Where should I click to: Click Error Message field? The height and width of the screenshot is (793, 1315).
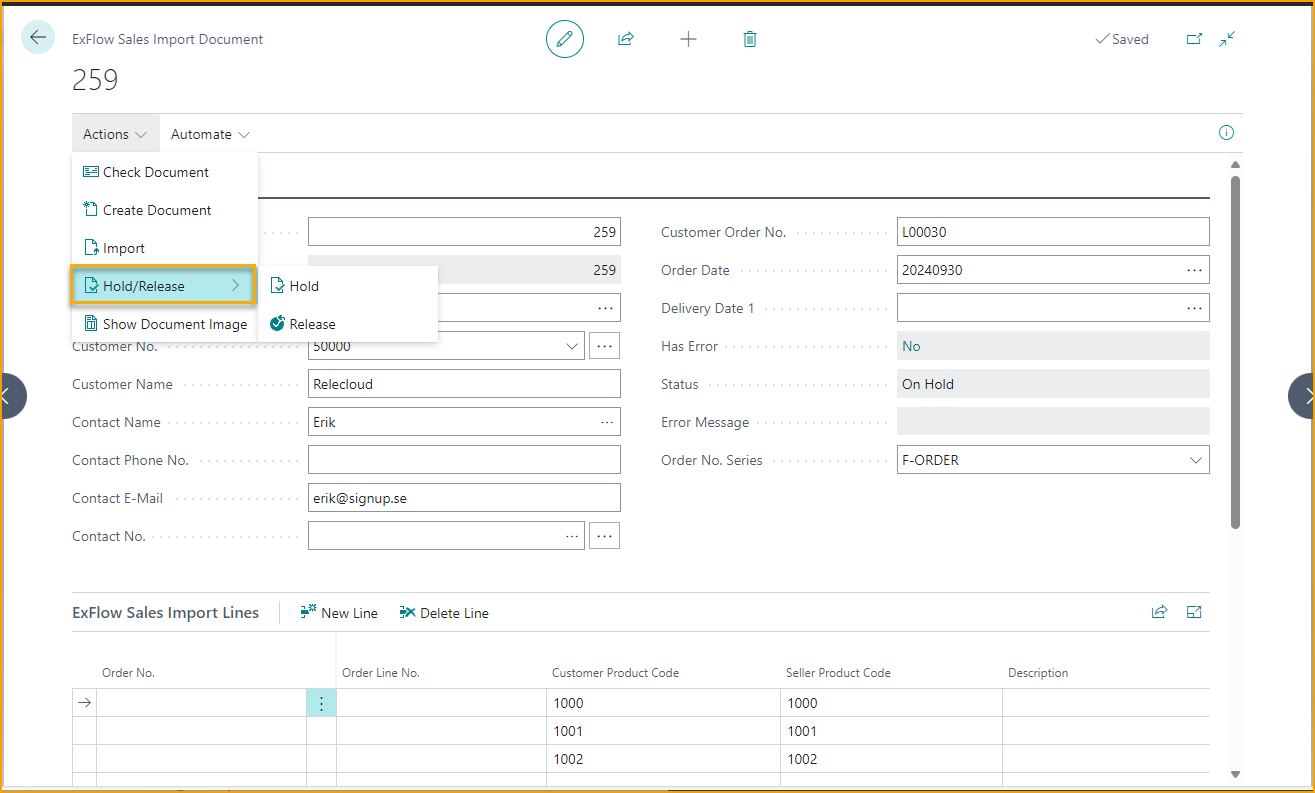pos(1053,422)
